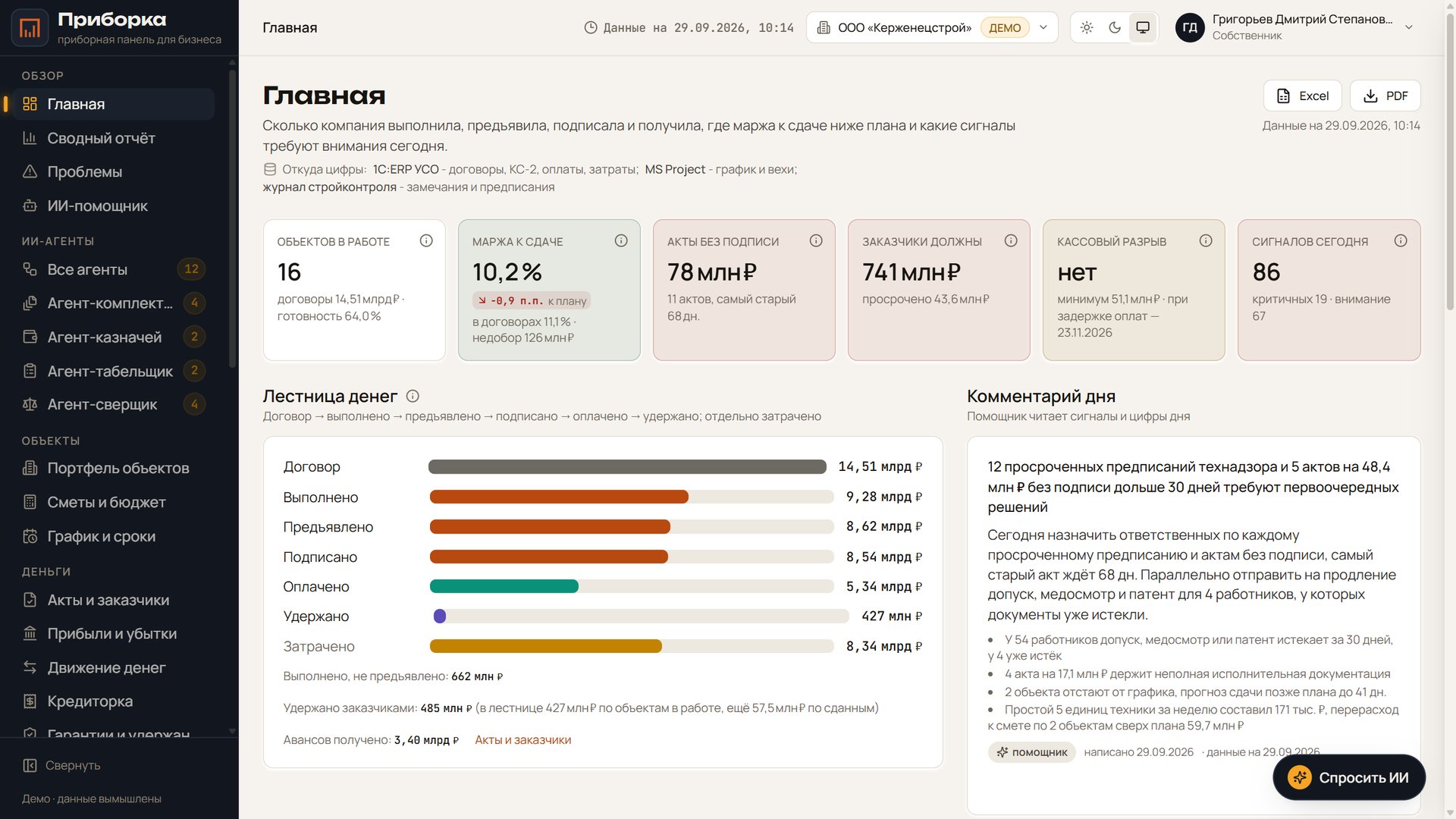Click the Проблемы warning triangle icon

coord(30,171)
